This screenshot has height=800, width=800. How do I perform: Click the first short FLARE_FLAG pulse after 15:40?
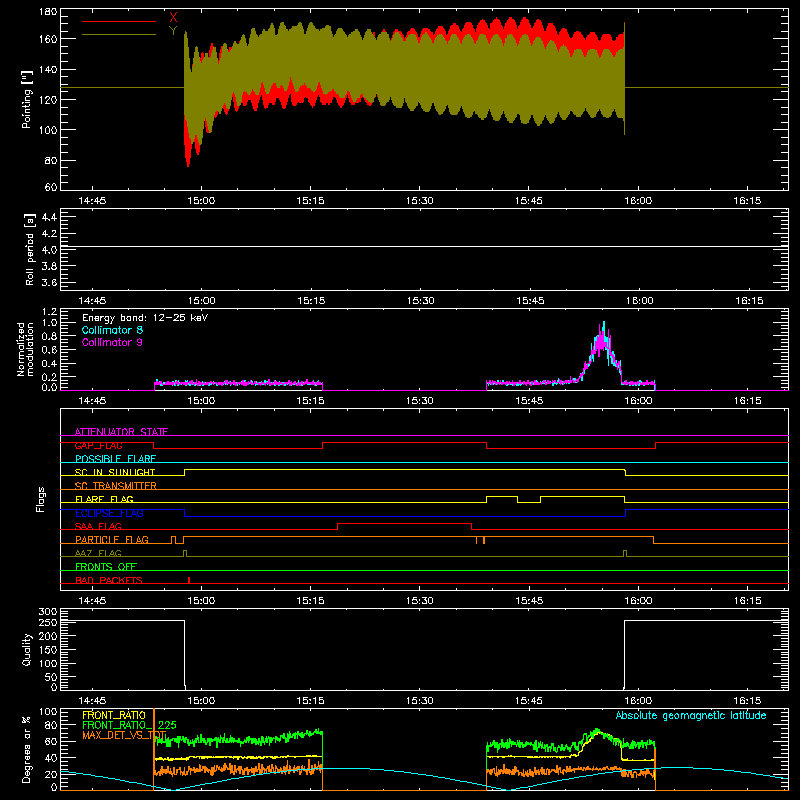coord(502,496)
